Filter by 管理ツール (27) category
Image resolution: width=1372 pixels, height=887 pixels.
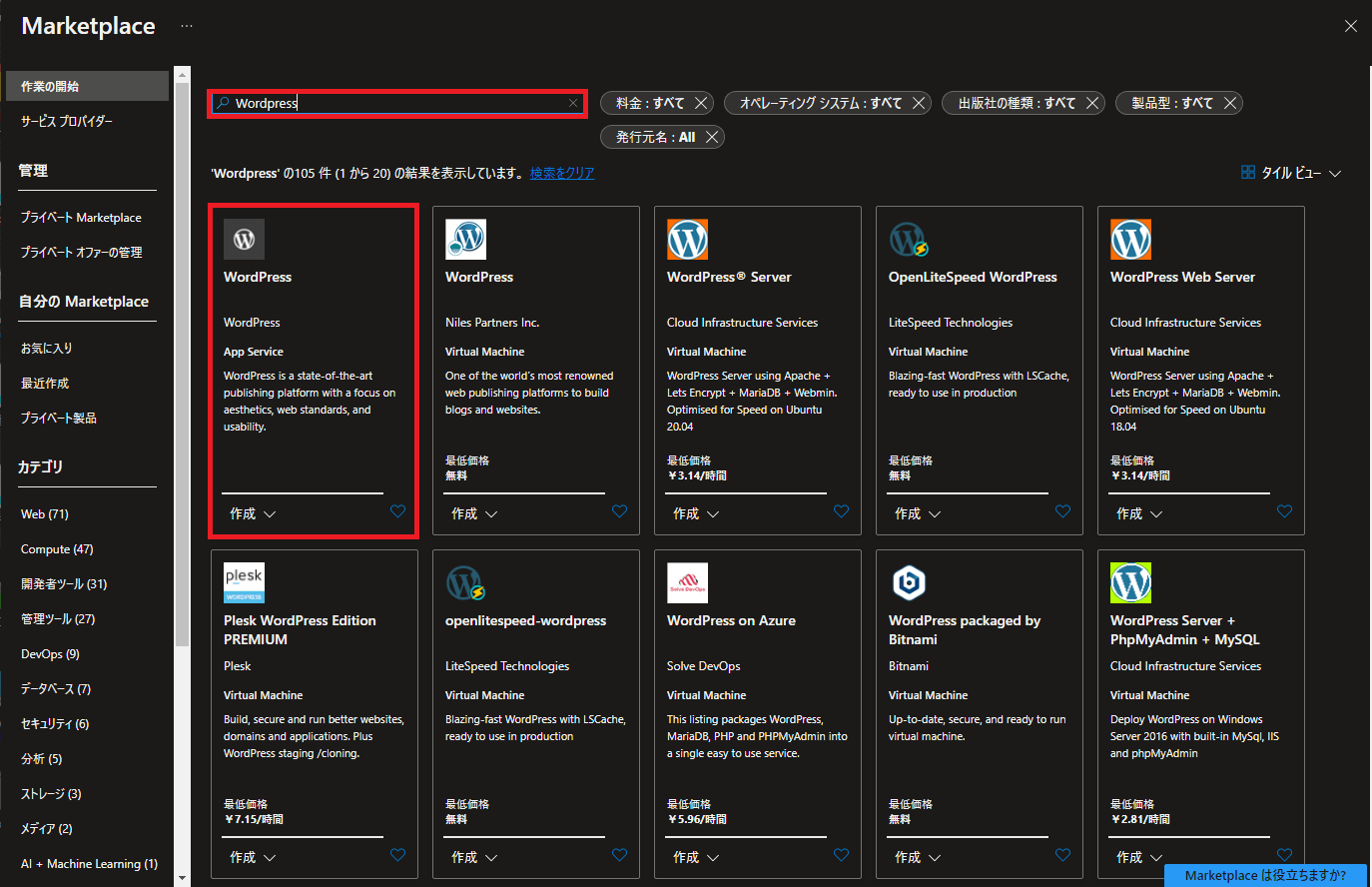(58, 618)
